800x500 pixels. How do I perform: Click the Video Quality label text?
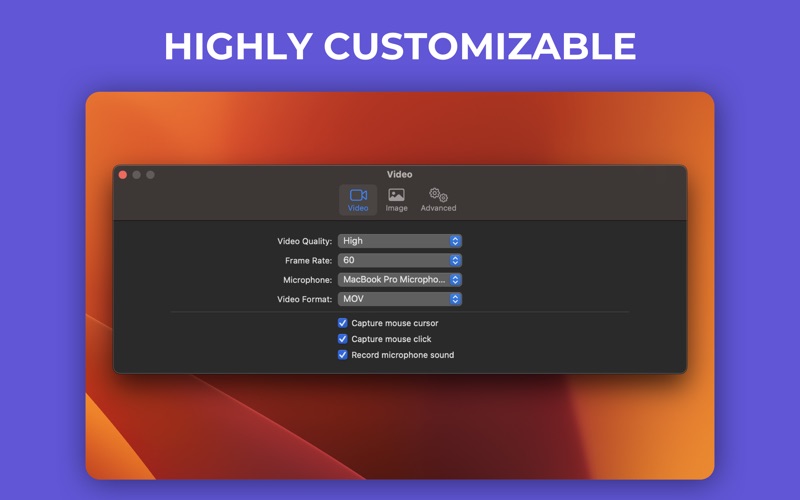point(305,241)
